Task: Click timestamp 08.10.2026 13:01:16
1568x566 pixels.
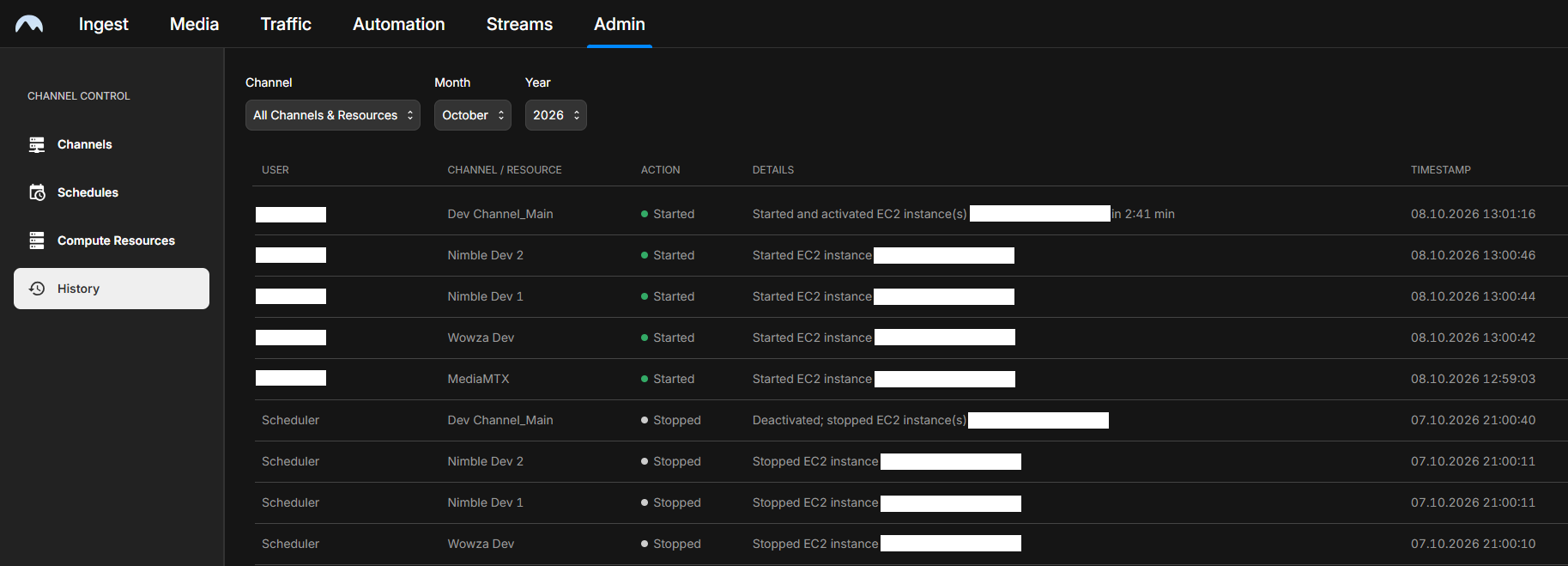Action: tap(1474, 214)
